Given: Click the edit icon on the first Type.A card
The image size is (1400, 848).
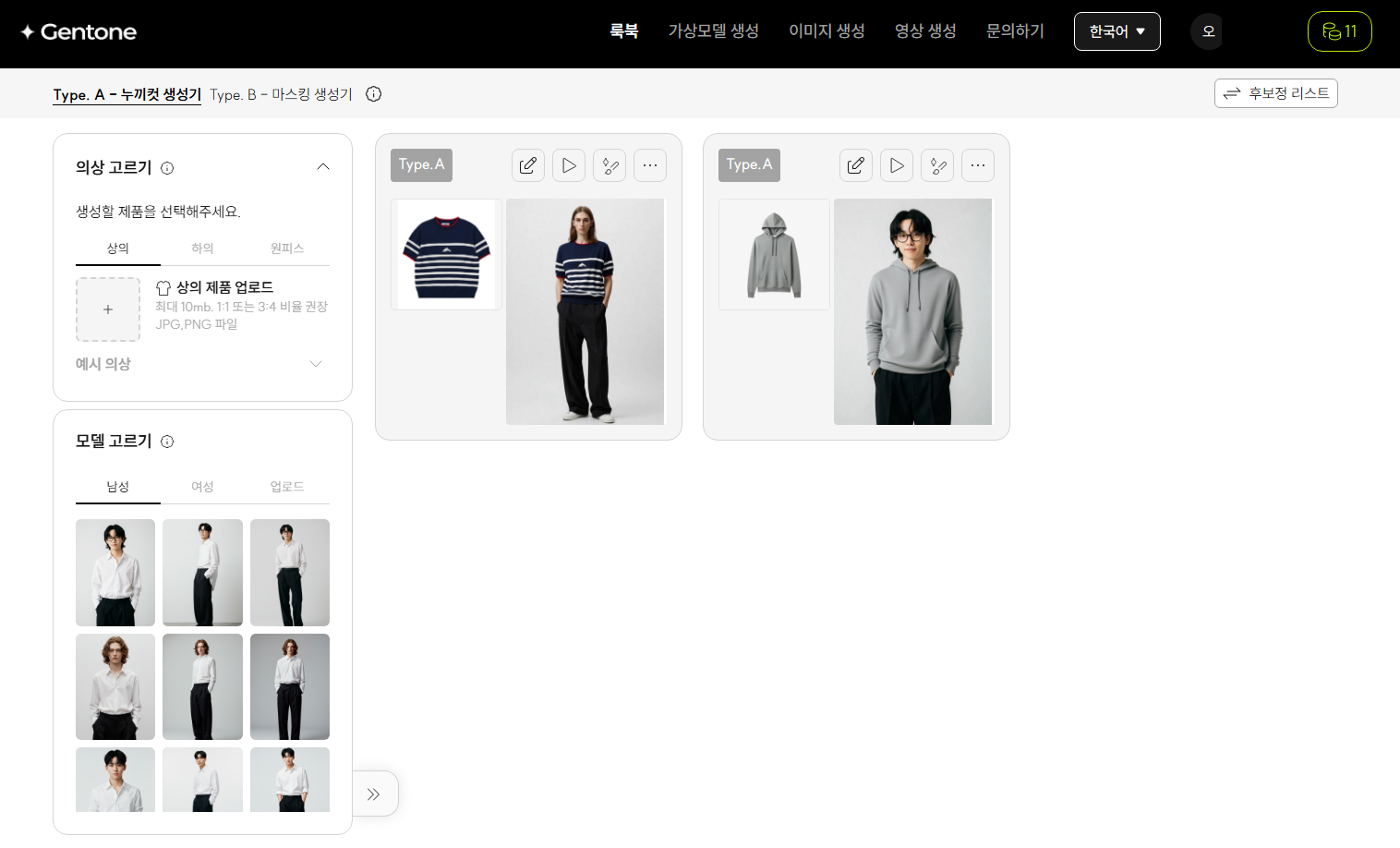Looking at the screenshot, I should [x=528, y=165].
